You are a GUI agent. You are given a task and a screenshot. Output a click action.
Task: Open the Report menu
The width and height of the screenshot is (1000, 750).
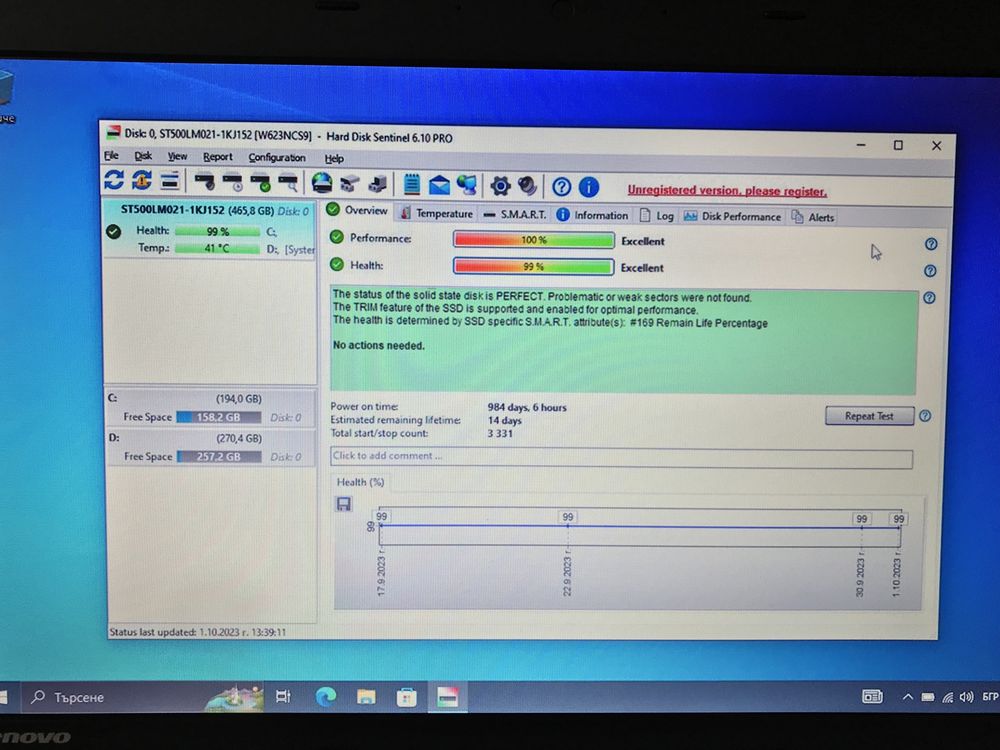coord(217,157)
